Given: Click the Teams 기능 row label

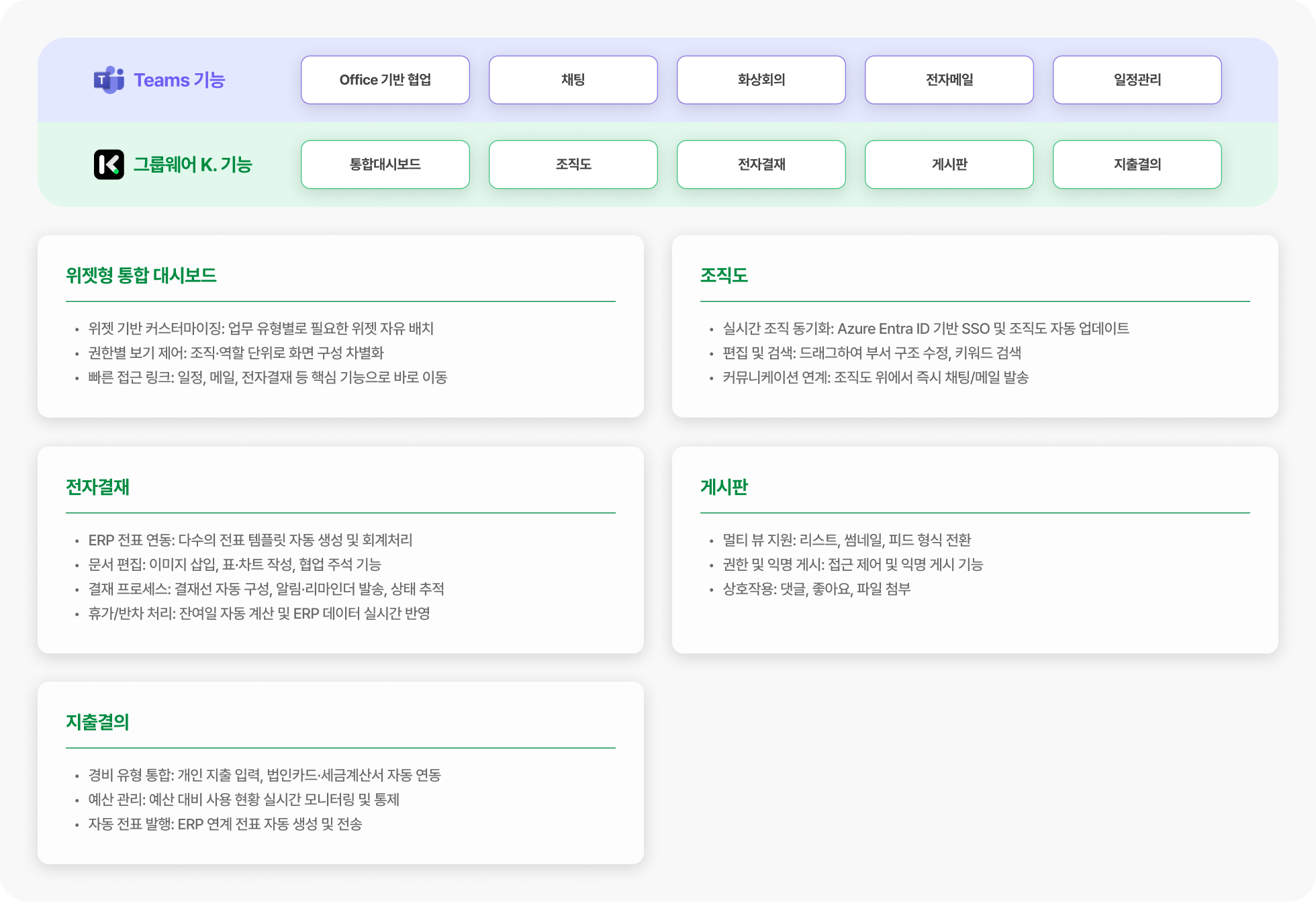Looking at the screenshot, I should click(179, 80).
